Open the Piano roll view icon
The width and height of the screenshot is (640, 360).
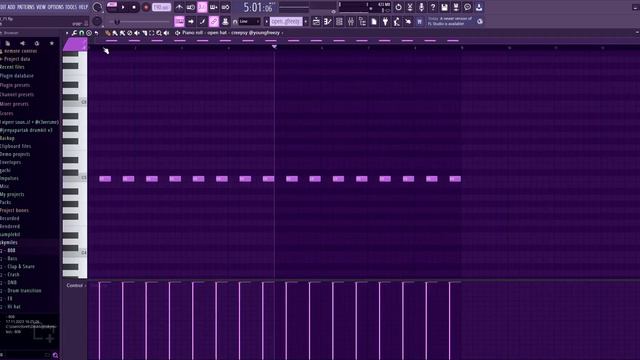click(x=328, y=21)
